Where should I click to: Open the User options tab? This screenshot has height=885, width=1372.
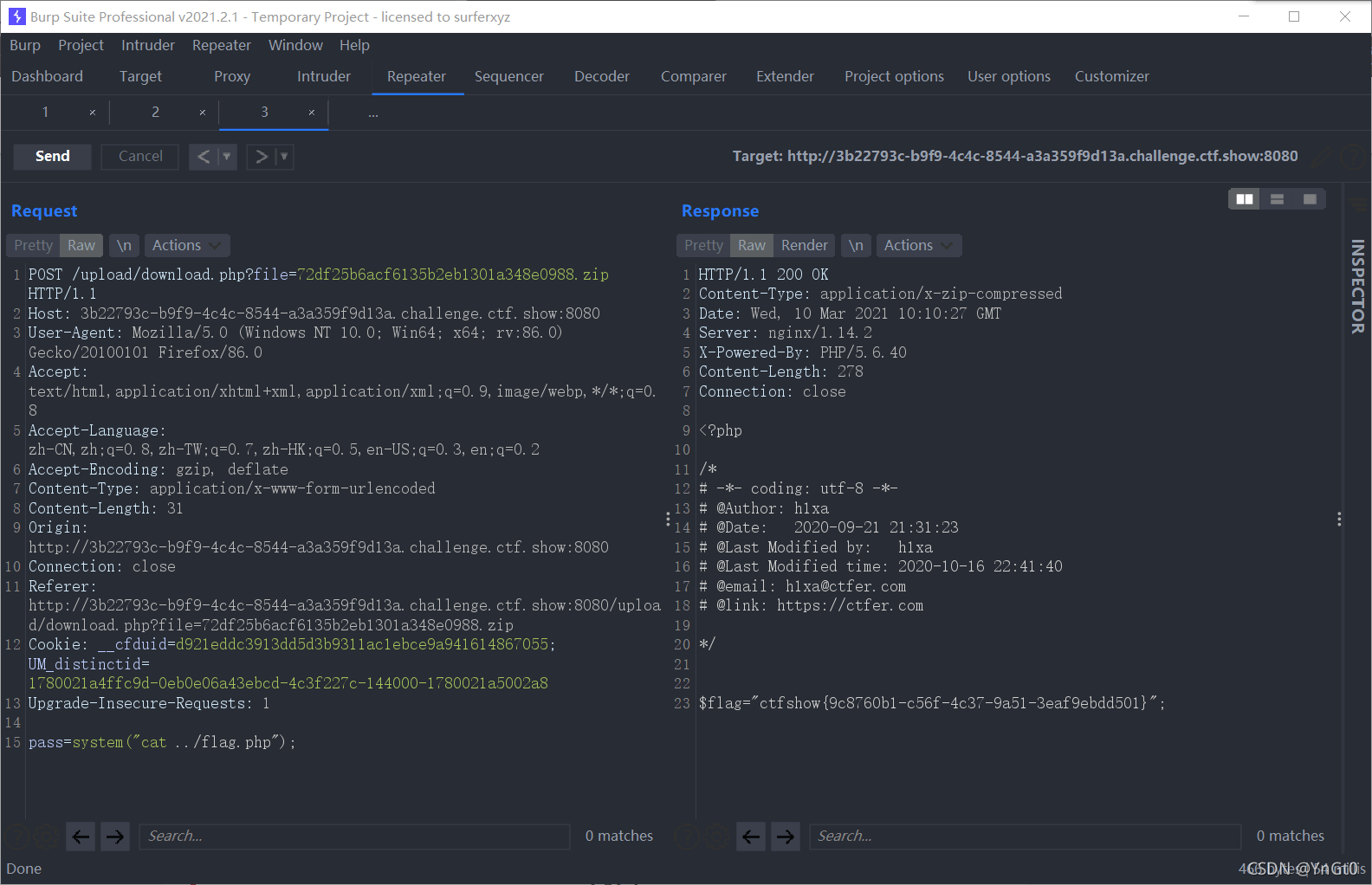coord(1009,76)
